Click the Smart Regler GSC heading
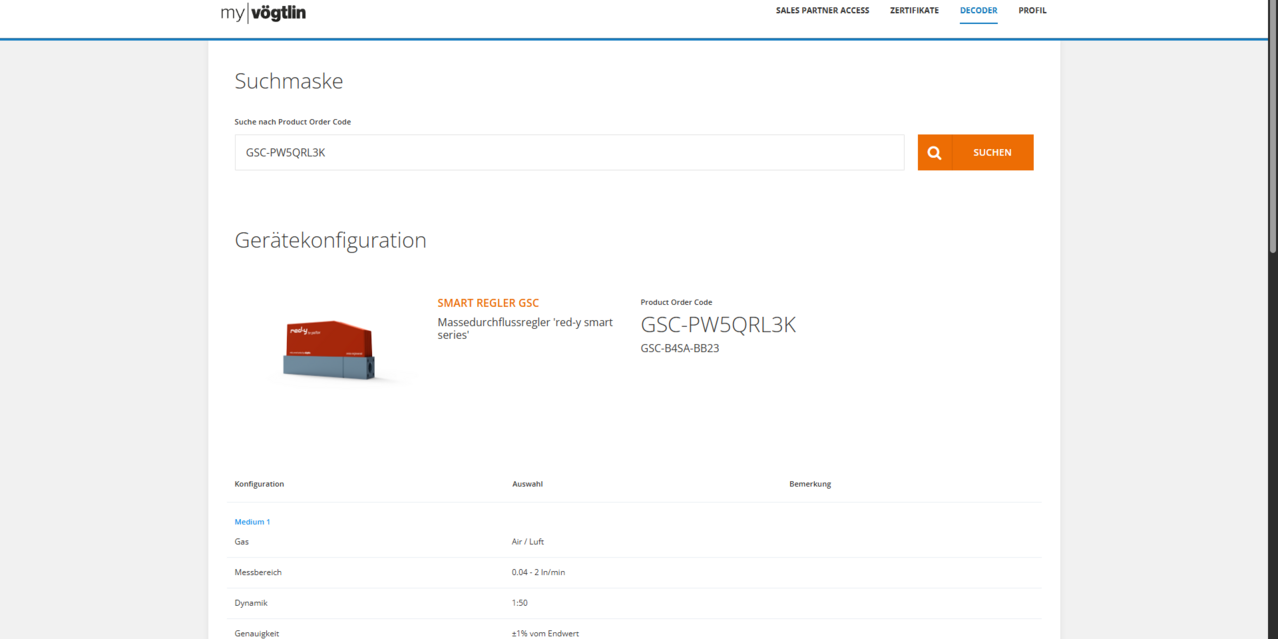 click(x=488, y=303)
